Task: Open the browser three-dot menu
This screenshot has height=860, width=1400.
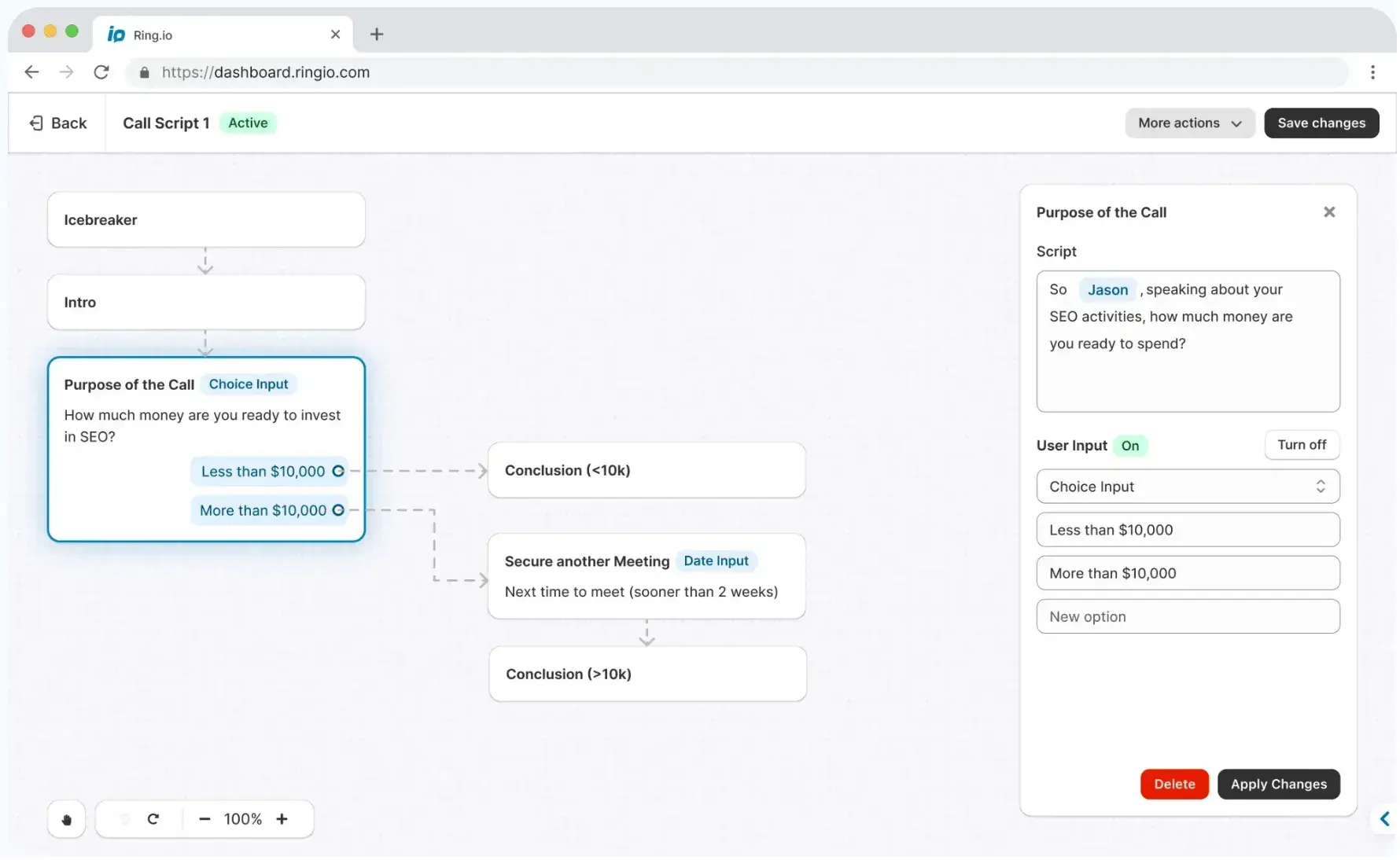Action: [x=1372, y=72]
